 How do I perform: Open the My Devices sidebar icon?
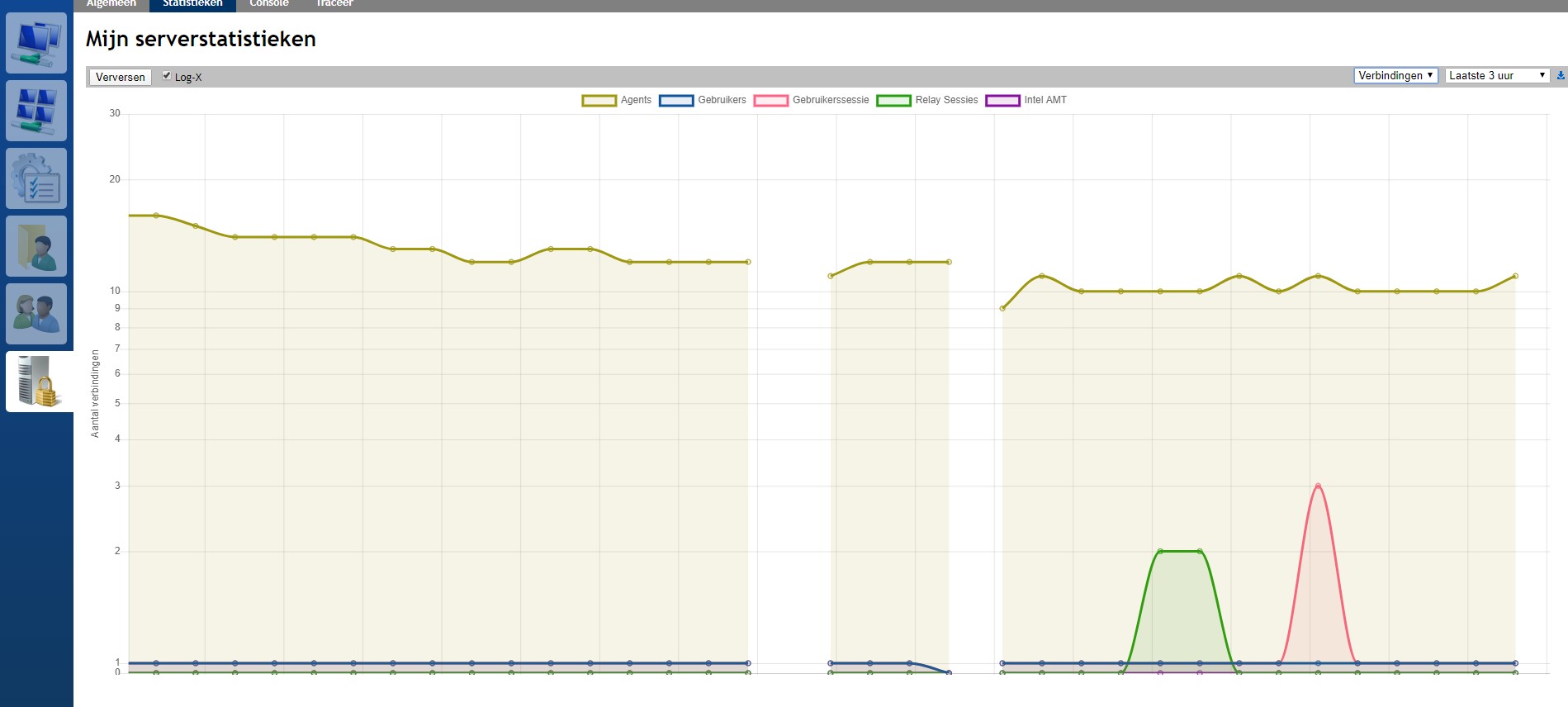tap(36, 43)
